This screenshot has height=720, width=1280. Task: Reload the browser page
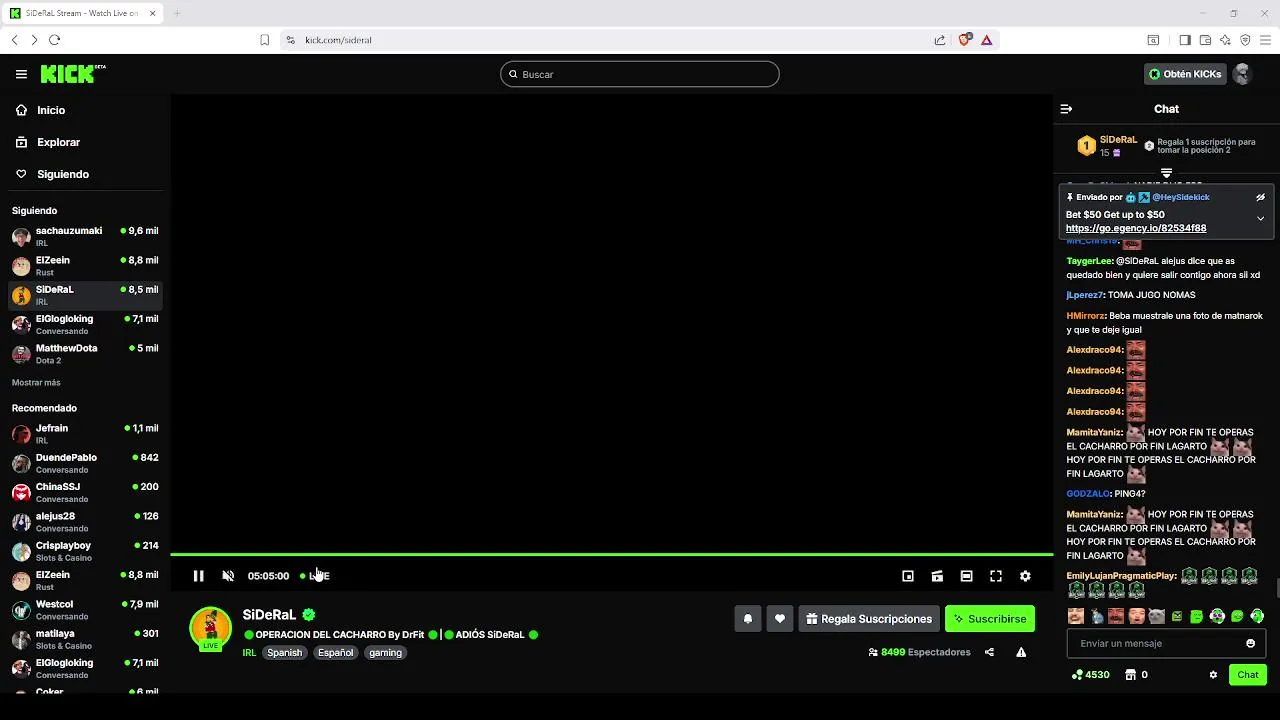pyautogui.click(x=54, y=40)
